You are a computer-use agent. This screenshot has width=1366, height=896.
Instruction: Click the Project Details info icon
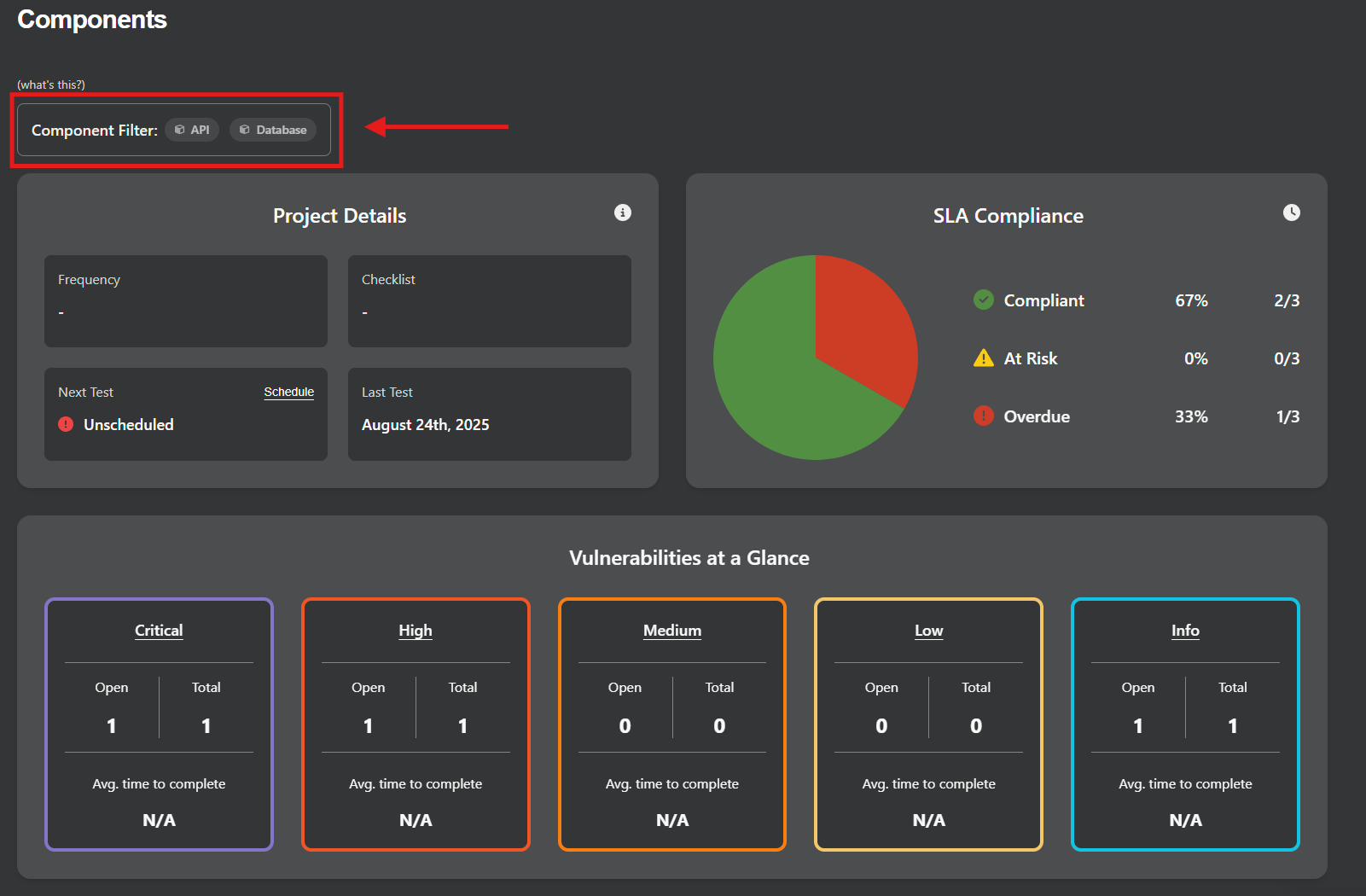click(623, 212)
